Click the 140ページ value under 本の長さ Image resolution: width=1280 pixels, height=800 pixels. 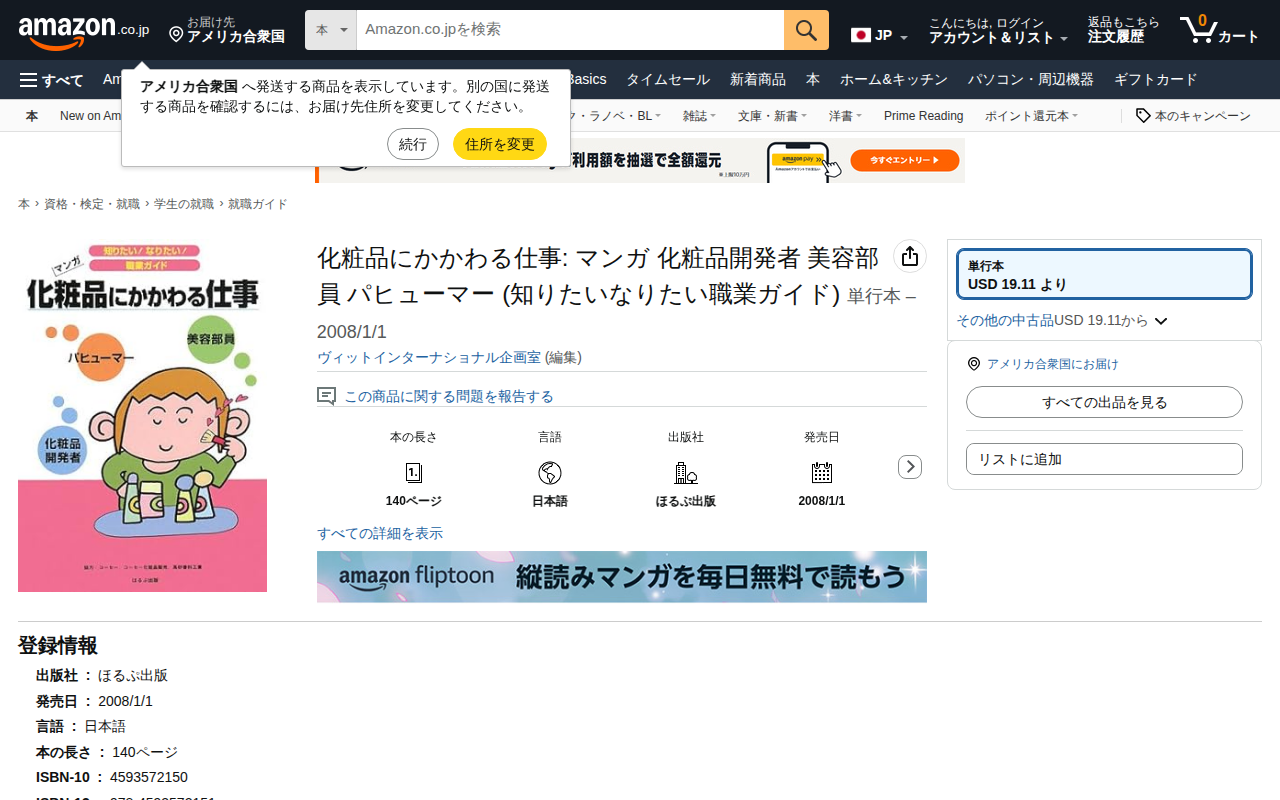click(414, 501)
